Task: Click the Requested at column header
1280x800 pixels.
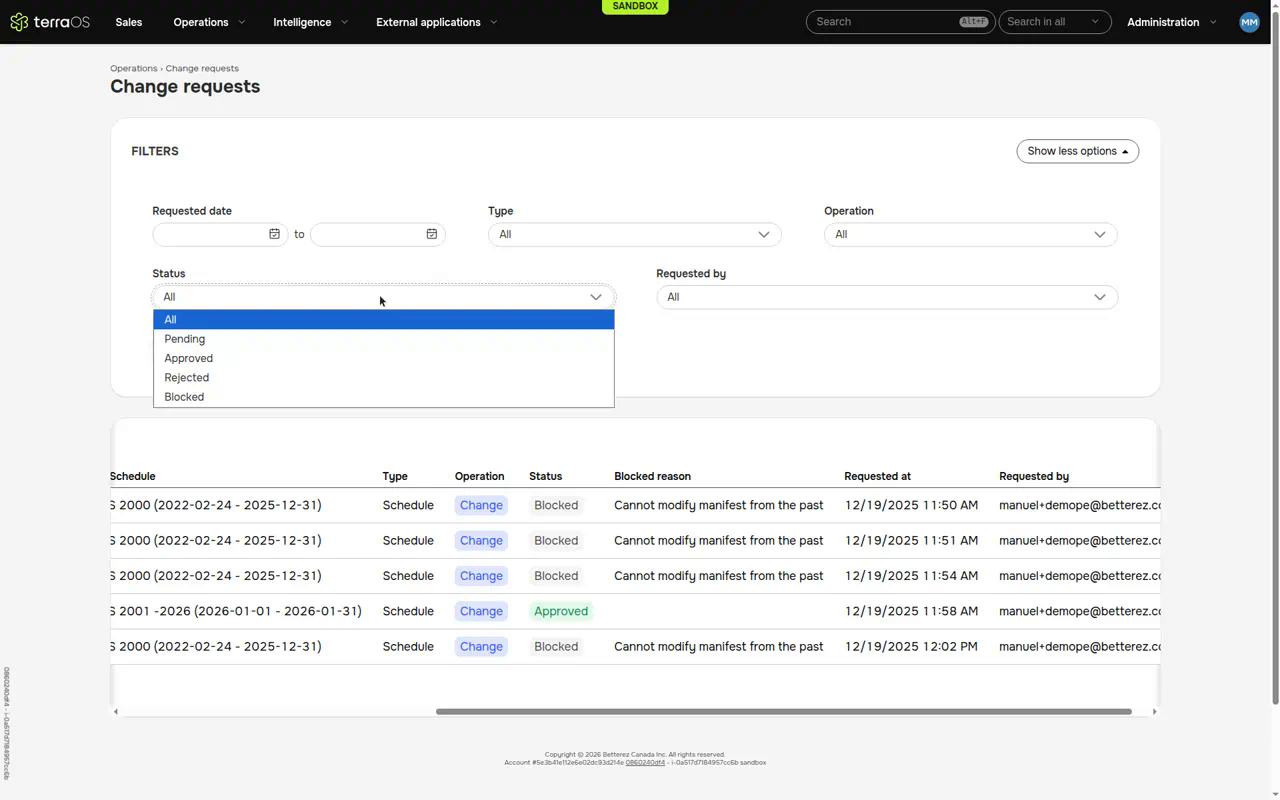Action: click(878, 477)
